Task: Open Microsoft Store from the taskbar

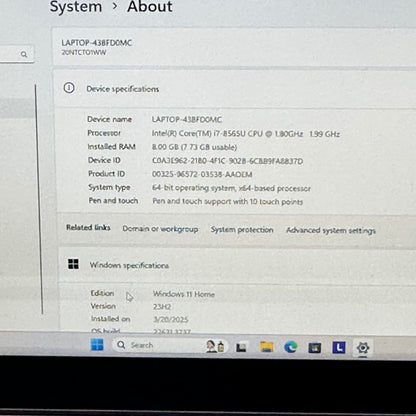Action: (315, 348)
